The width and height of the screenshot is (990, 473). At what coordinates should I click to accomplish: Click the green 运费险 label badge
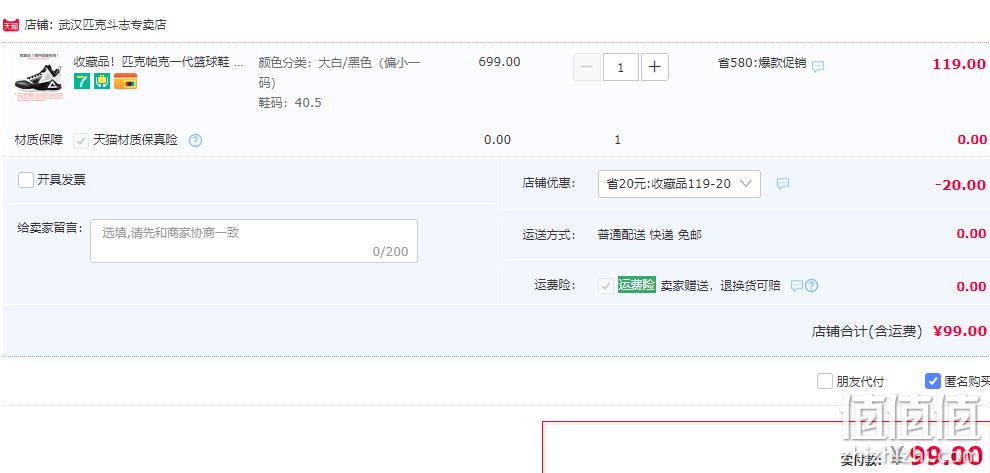(x=636, y=285)
